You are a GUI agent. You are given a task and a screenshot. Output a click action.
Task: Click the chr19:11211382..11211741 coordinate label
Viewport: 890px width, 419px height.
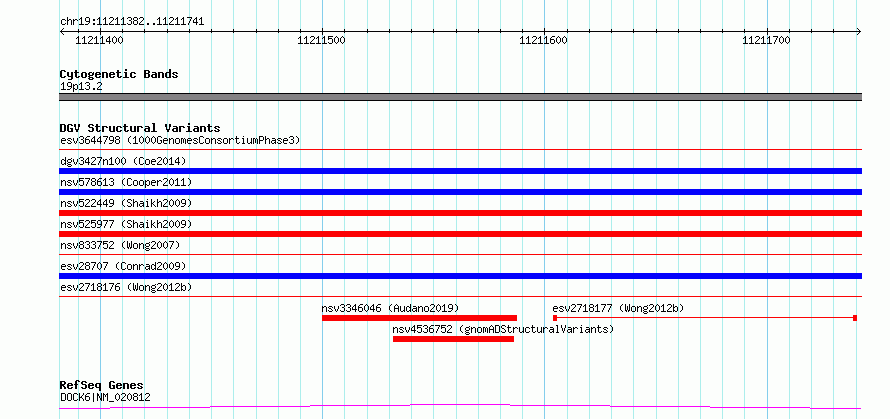[132, 22]
